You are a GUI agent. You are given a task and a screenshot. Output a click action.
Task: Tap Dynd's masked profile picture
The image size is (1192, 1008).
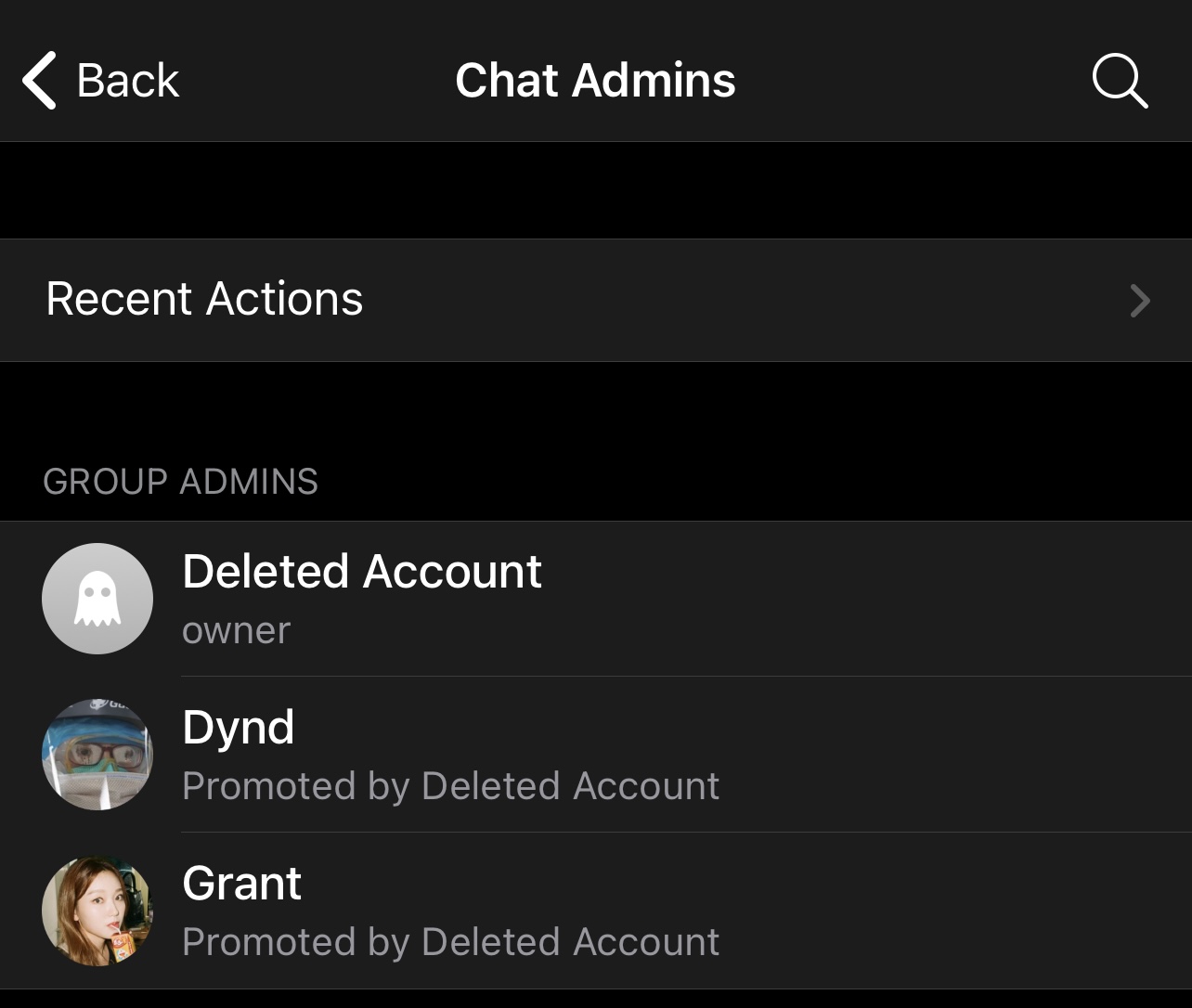[97, 755]
